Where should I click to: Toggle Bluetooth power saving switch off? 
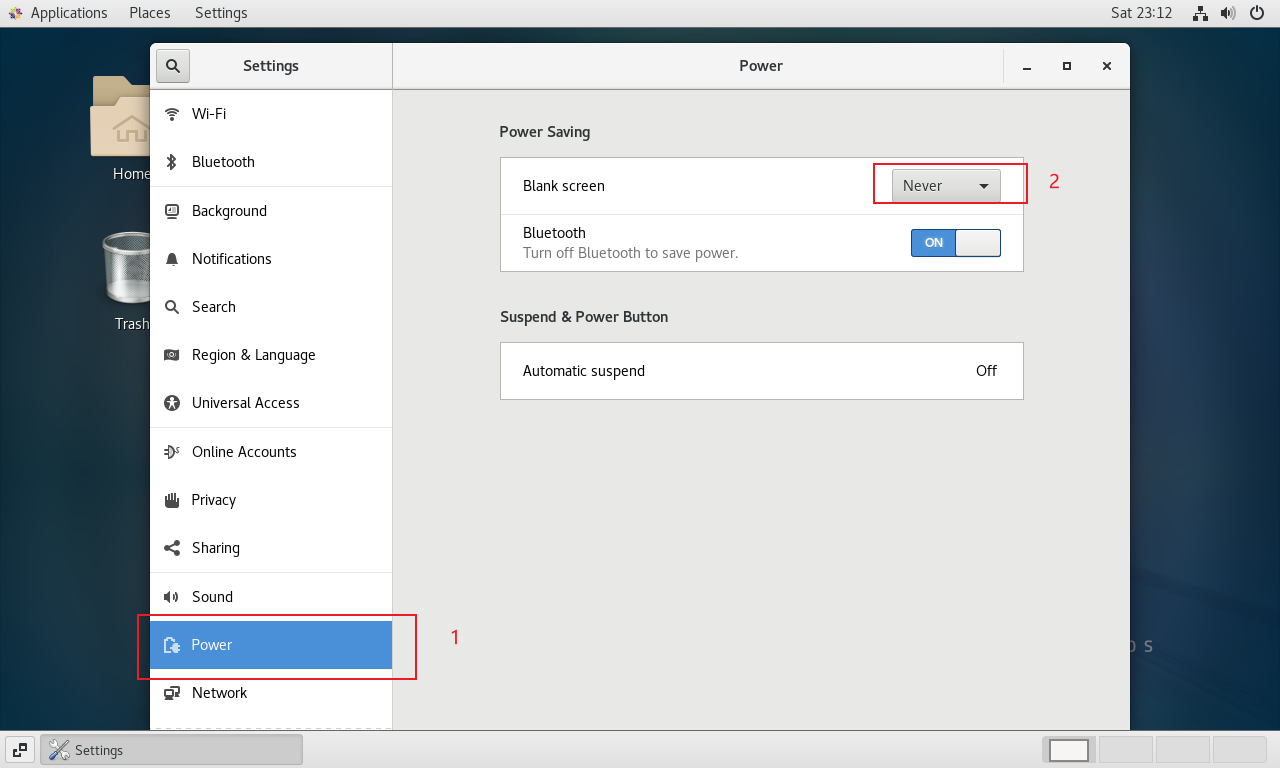point(955,243)
